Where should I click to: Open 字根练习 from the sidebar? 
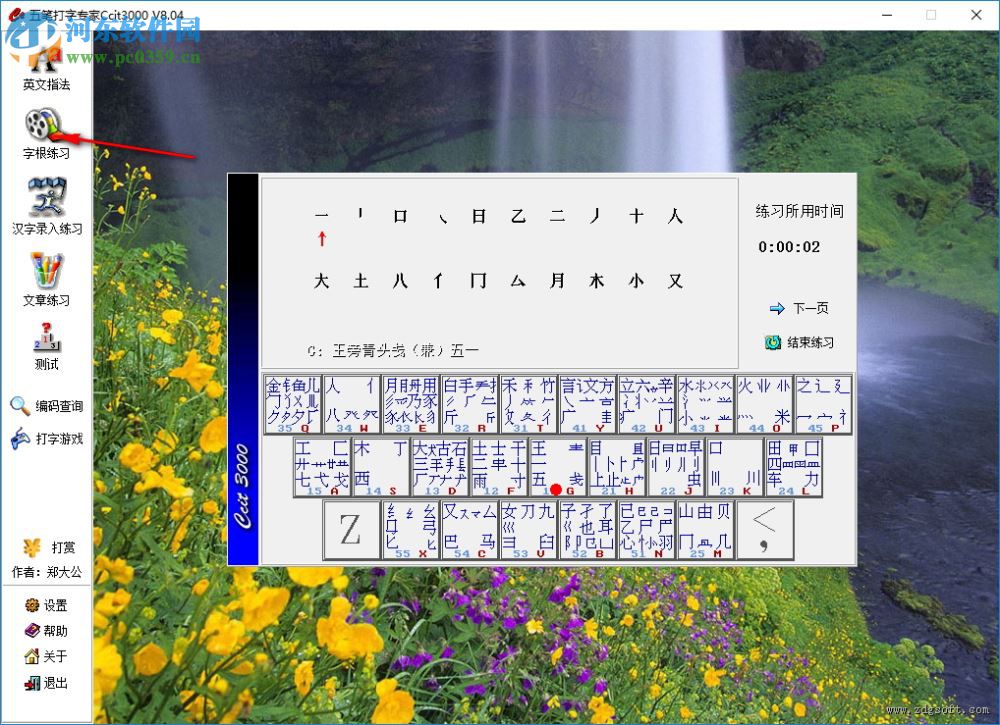[x=45, y=135]
